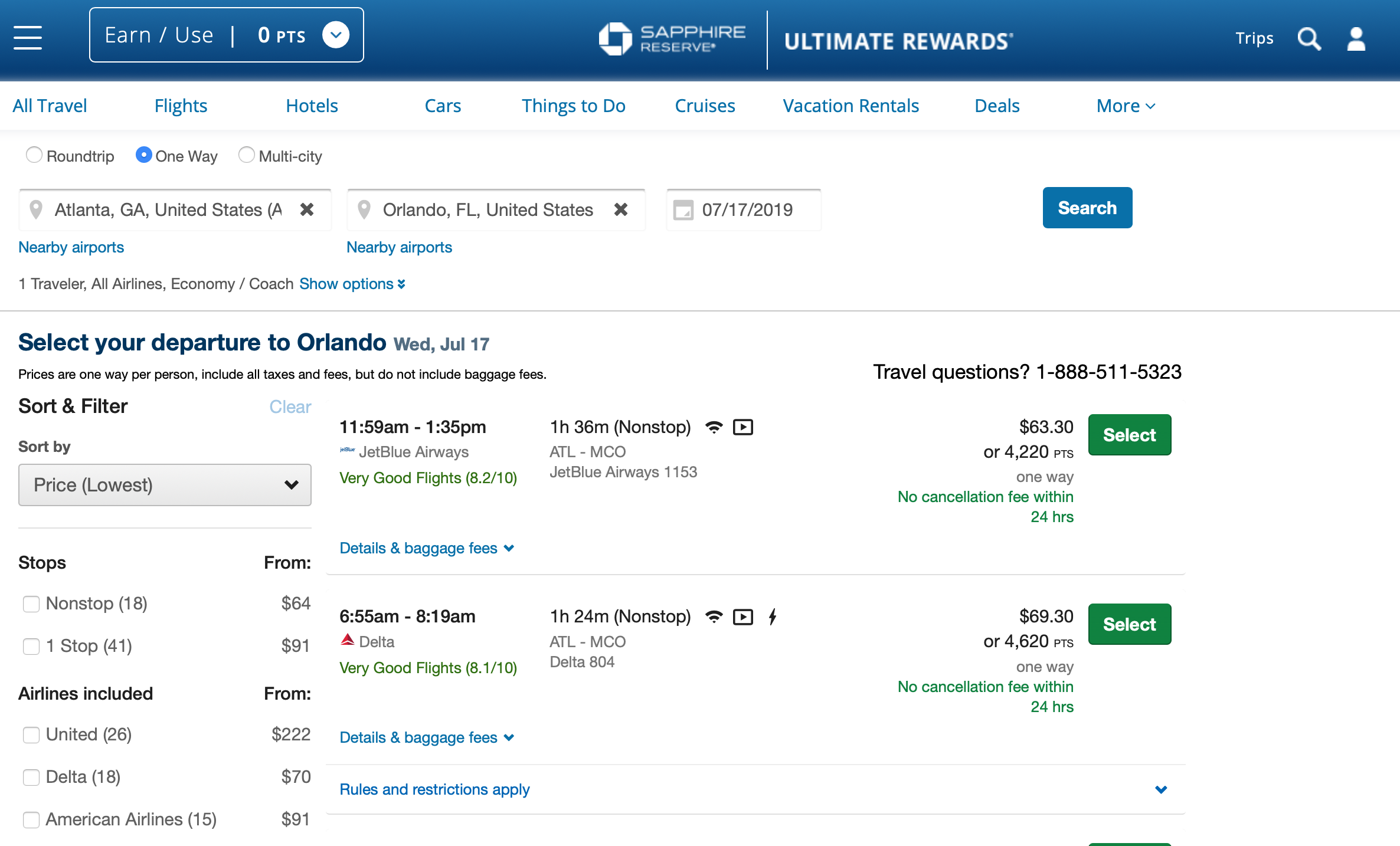Image resolution: width=1400 pixels, height=846 pixels.
Task: Open the Sort by Price (Lowest) dropdown
Action: pyautogui.click(x=165, y=485)
